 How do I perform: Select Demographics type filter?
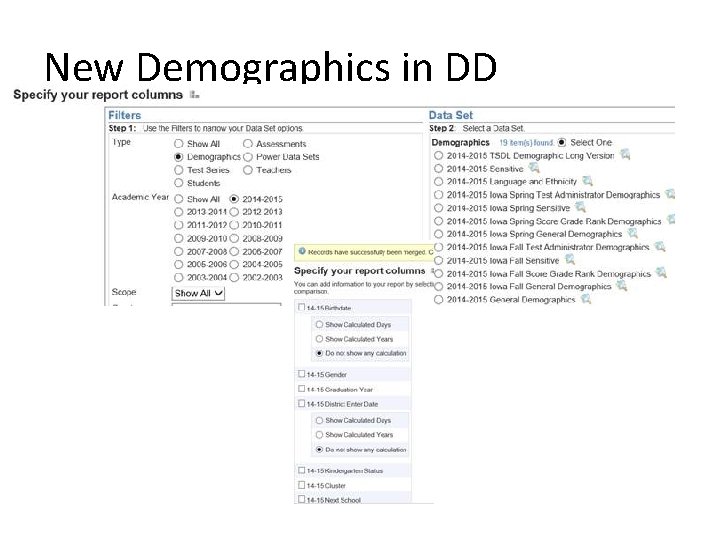179,157
